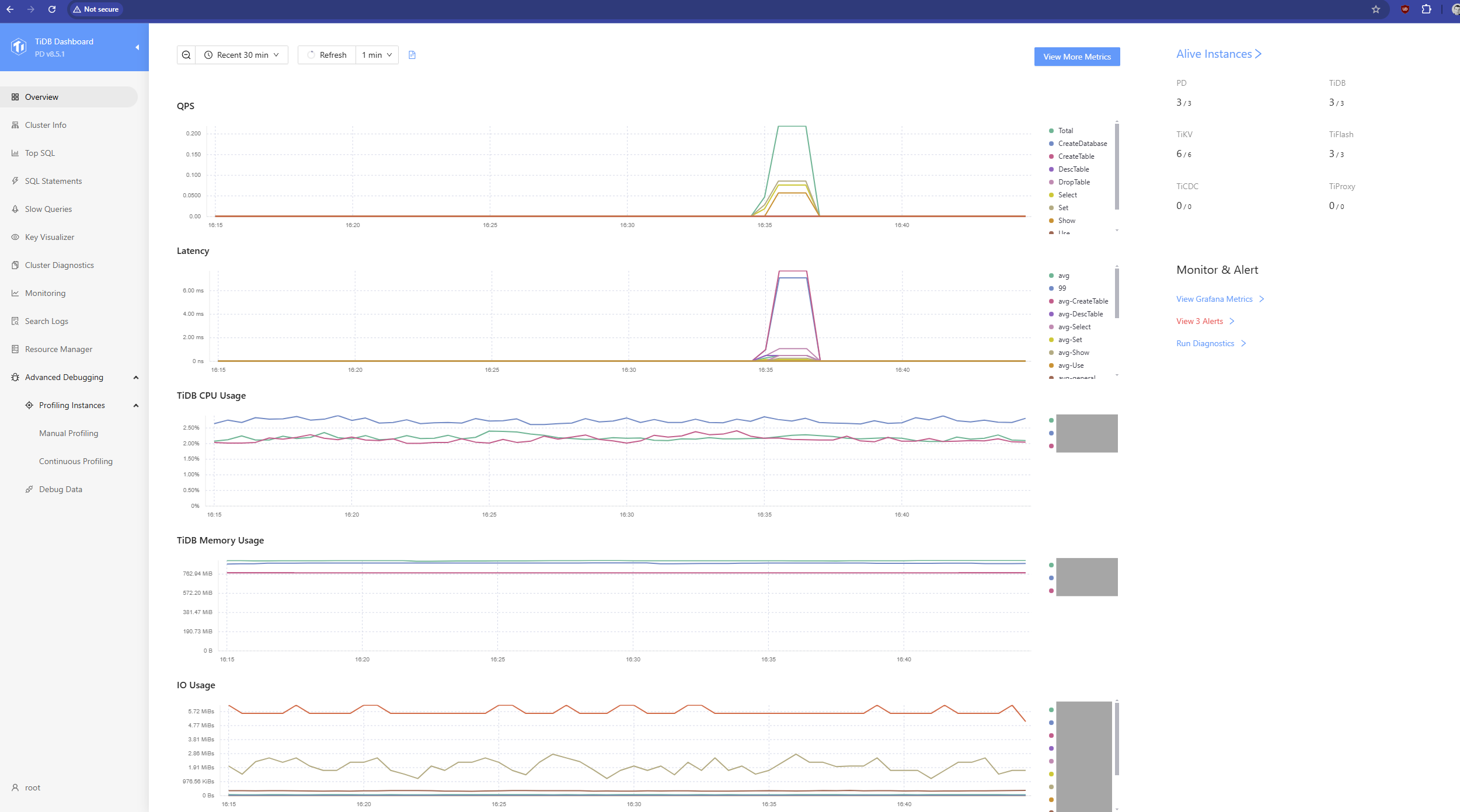Click the Search Logs icon

(x=15, y=321)
